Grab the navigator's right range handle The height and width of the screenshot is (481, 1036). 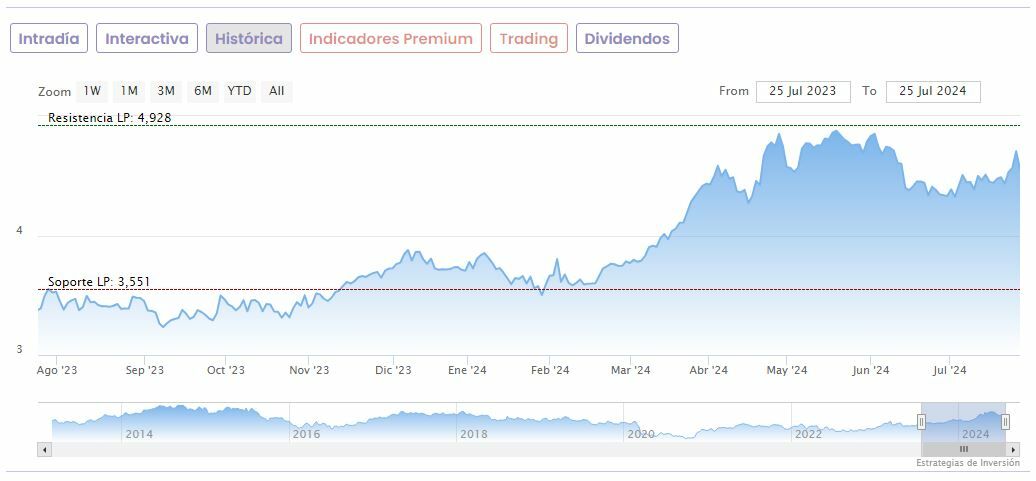1005,422
